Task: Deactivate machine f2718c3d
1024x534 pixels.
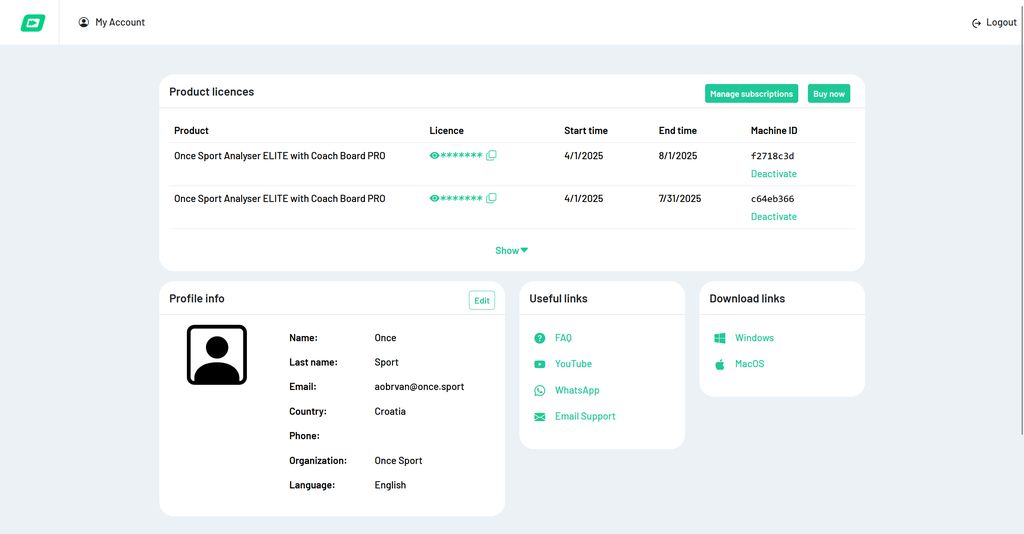Action: point(773,174)
